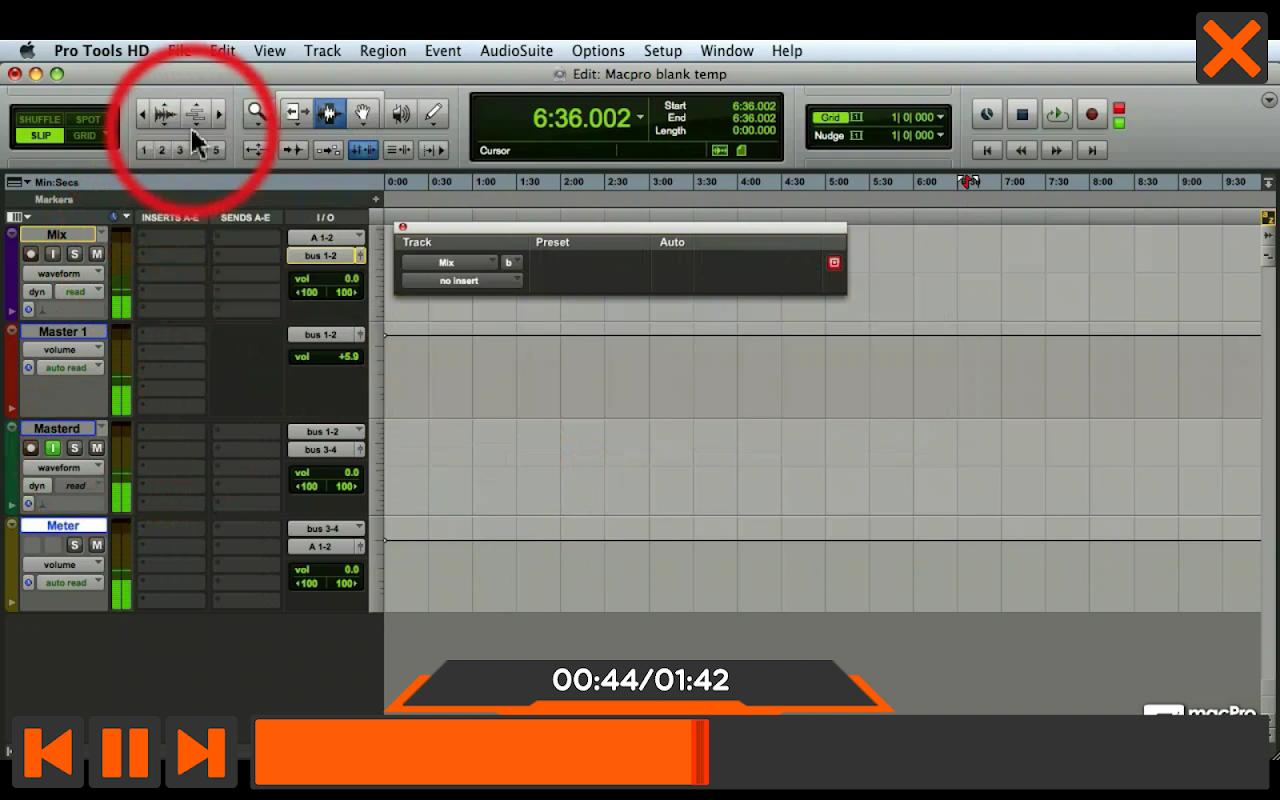Click the horizontal zoom in arrow
The image size is (1280, 800).
pyautogui.click(x=219, y=114)
